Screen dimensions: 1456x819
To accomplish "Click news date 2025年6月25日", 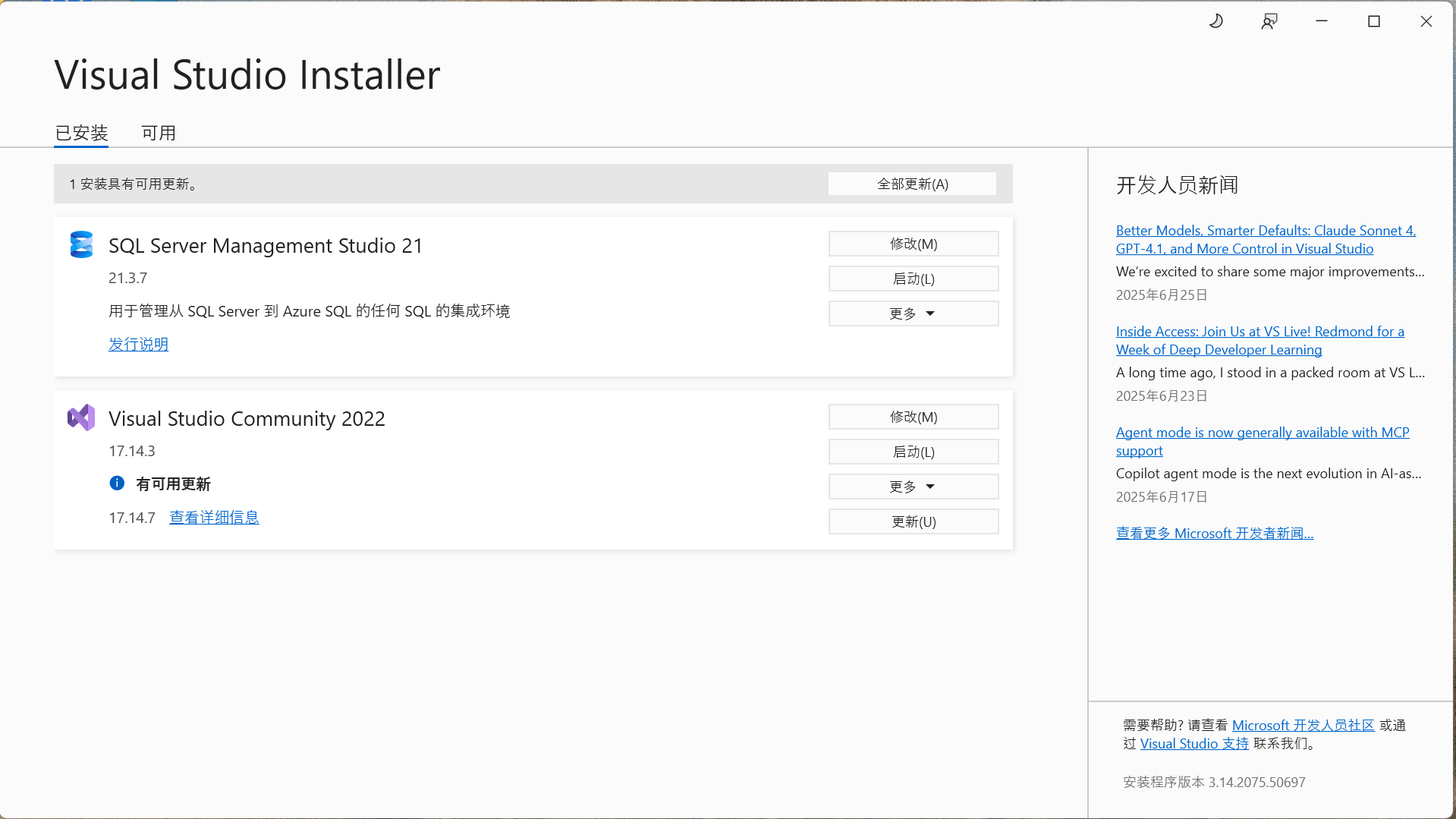I will point(1161,295).
